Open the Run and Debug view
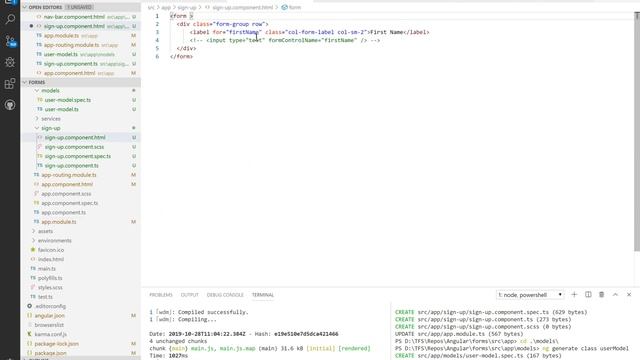Screen dimensions: 640x360 (10, 62)
